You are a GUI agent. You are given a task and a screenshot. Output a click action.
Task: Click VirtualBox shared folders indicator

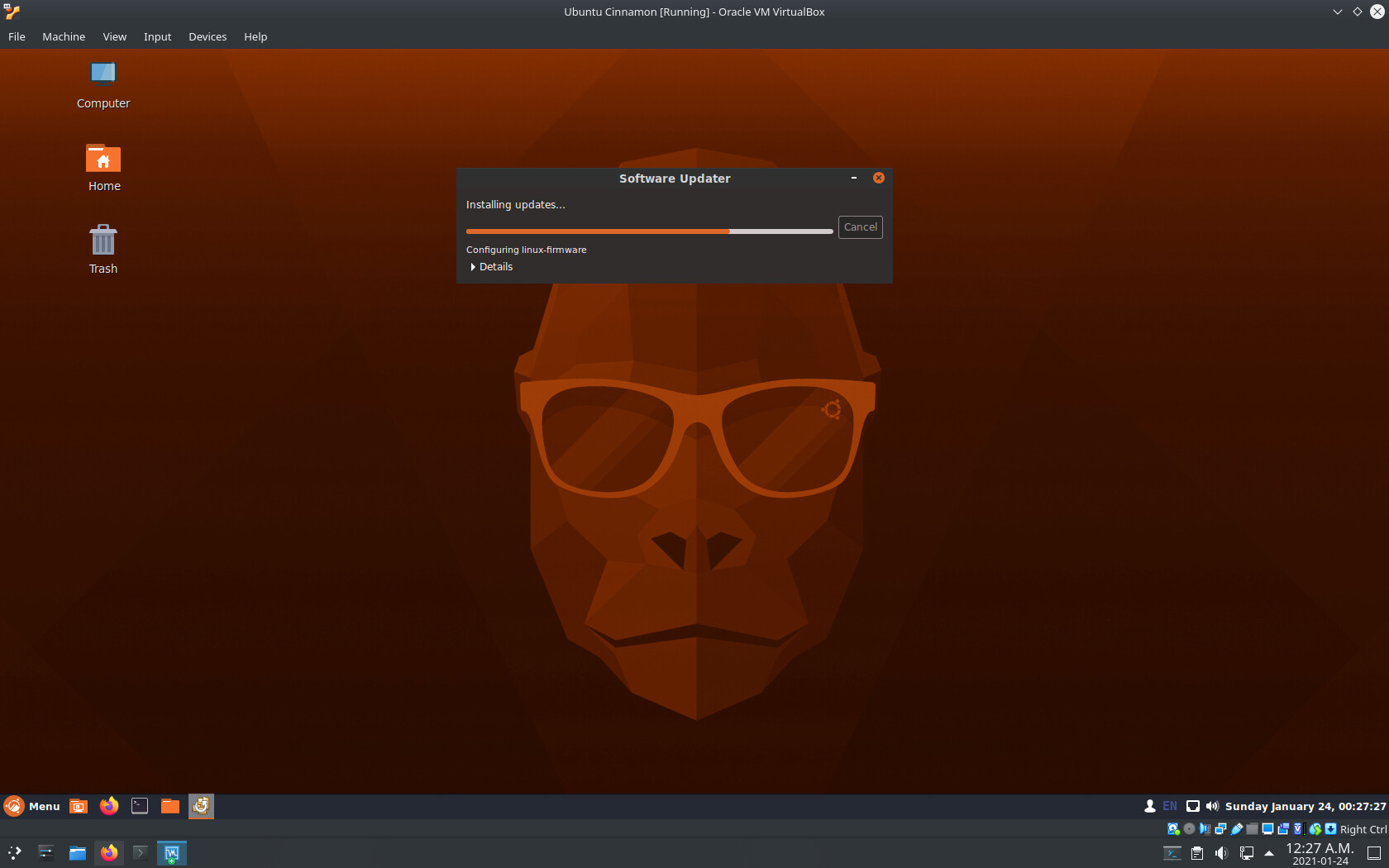tap(1252, 828)
